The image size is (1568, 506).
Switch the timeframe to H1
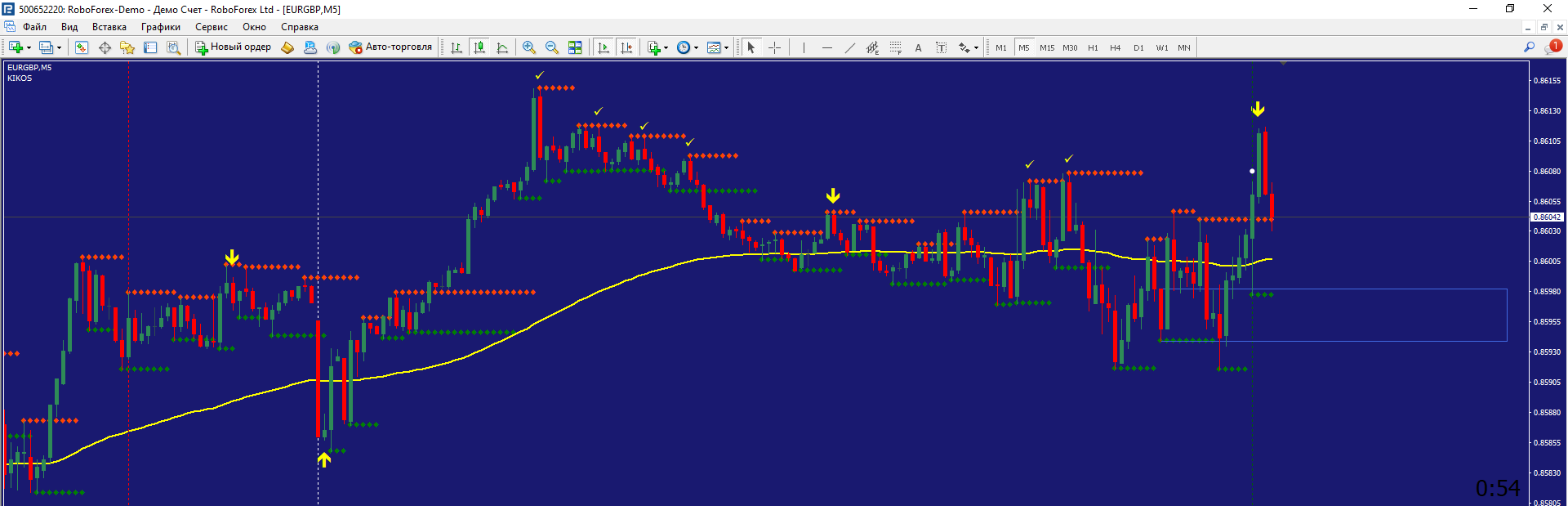1093,47
